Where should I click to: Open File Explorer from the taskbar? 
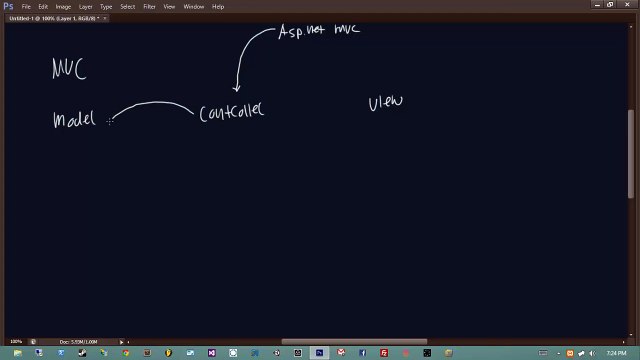18,353
